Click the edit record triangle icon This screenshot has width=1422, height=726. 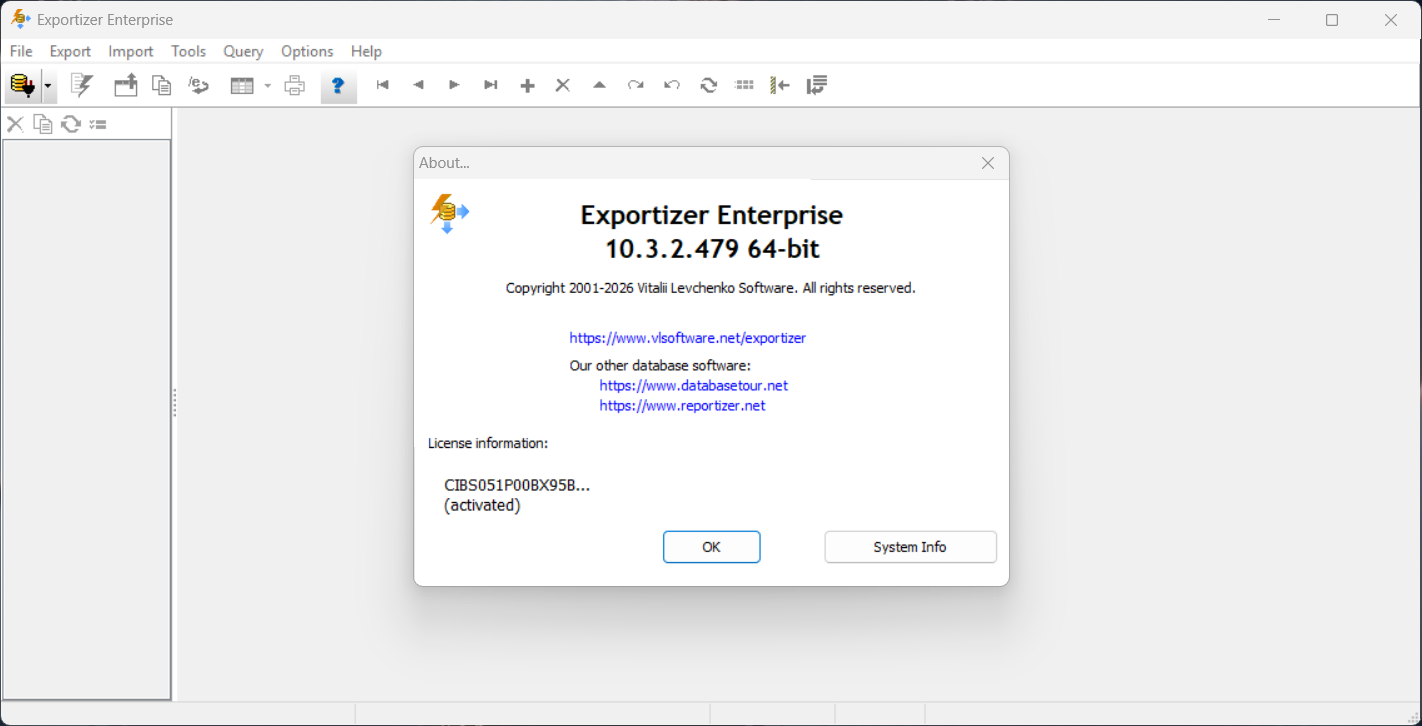[599, 86]
